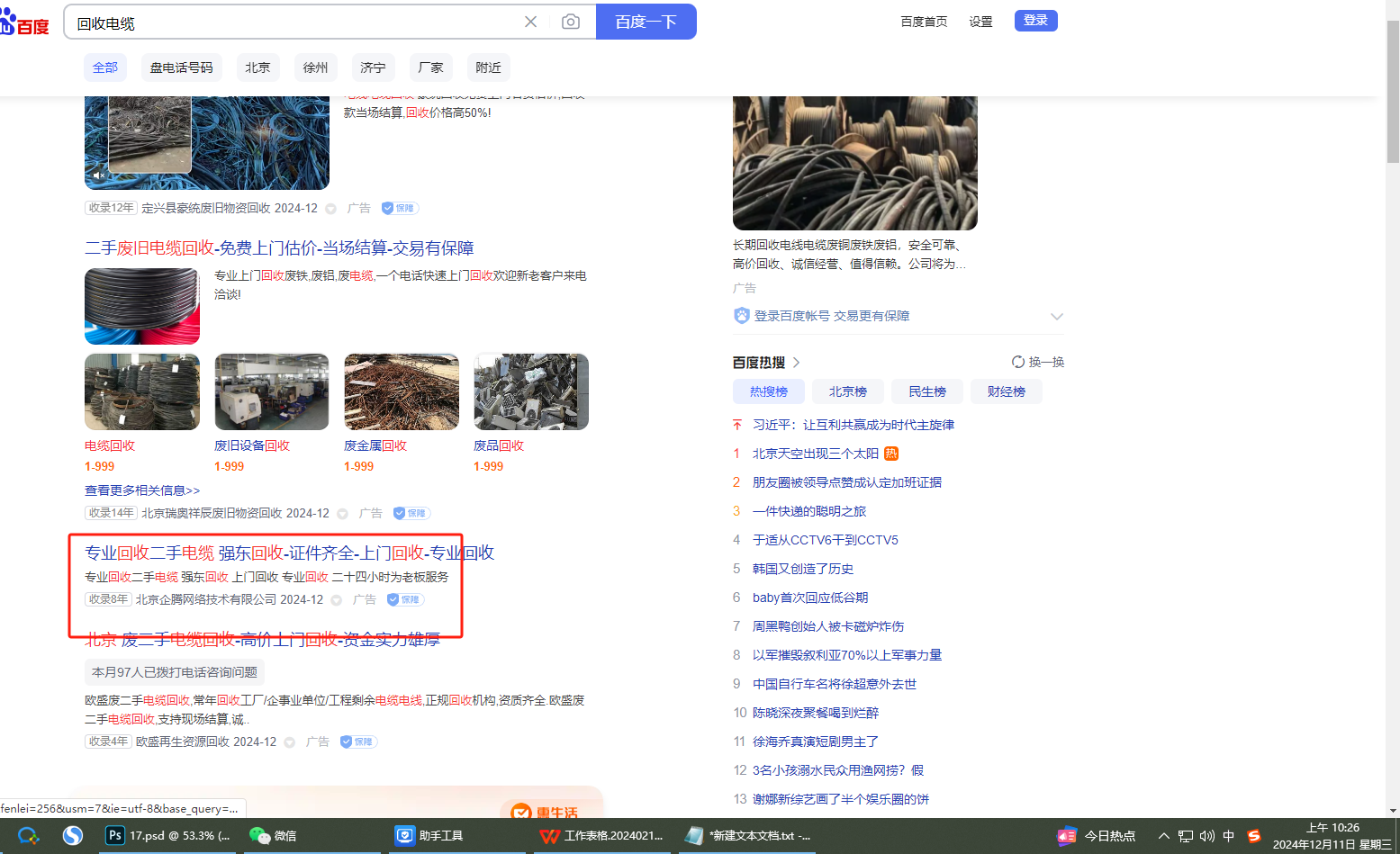Switch to 财经榜 tab

[1006, 391]
